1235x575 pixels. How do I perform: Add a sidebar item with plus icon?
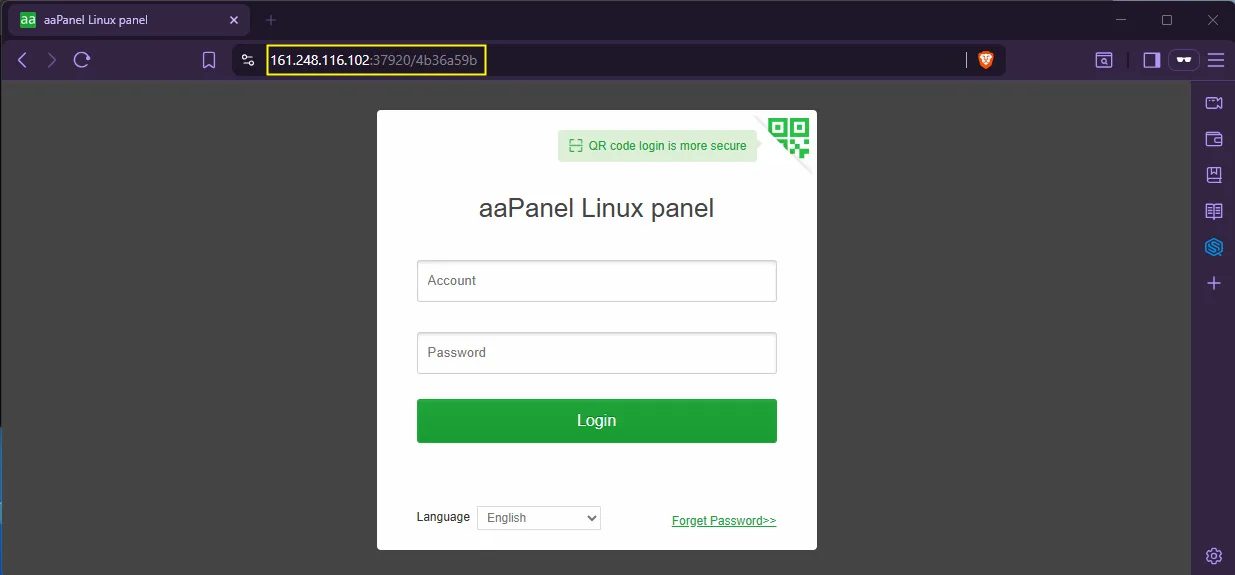[x=1214, y=283]
